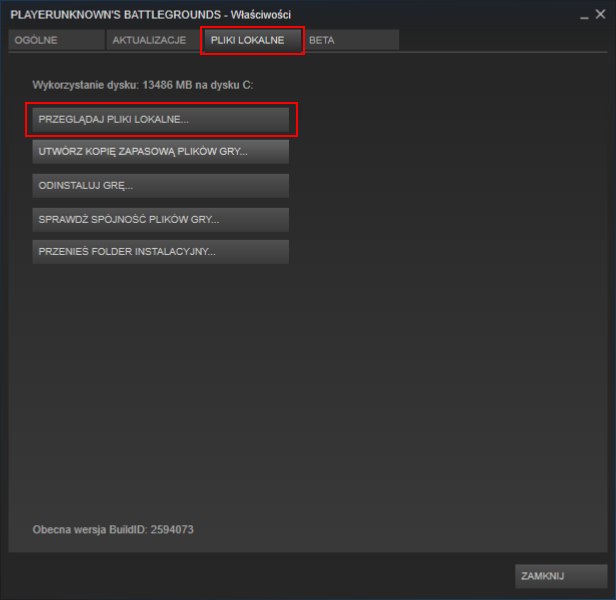
Task: Click PRZENIEŚ FOLDER INSTALACYJNY button
Action: (161, 251)
